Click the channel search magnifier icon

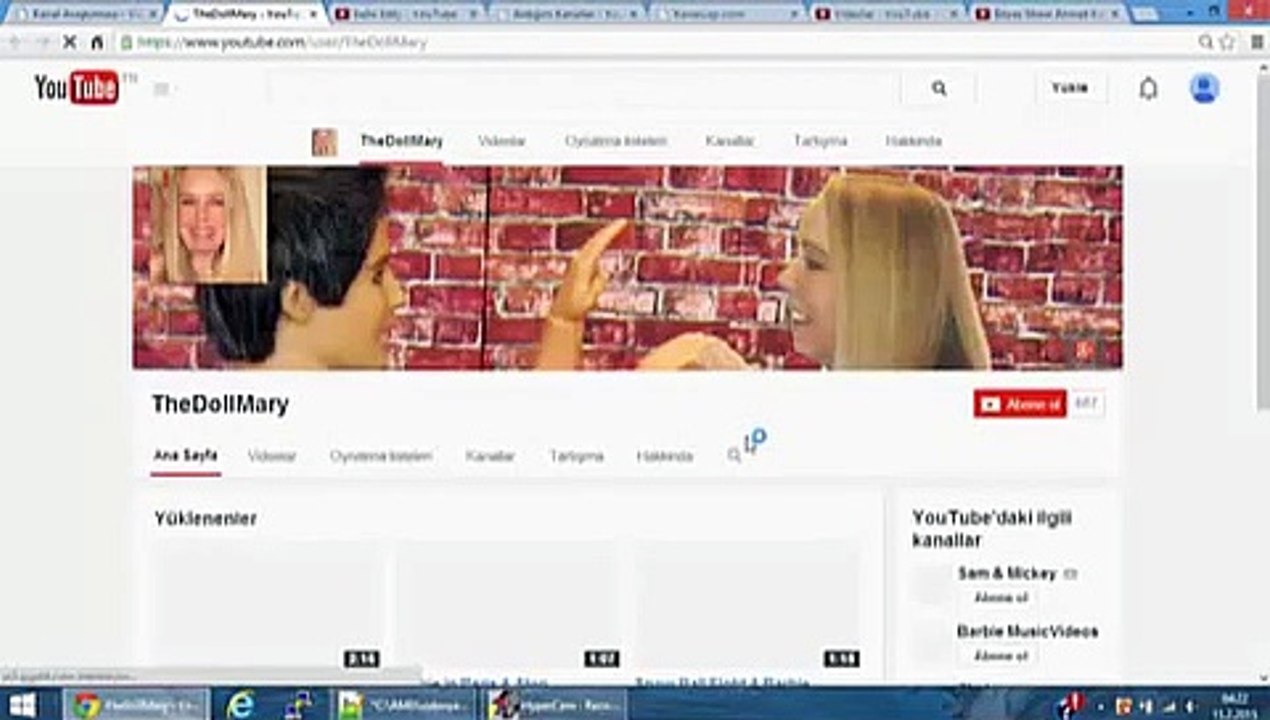click(x=734, y=456)
